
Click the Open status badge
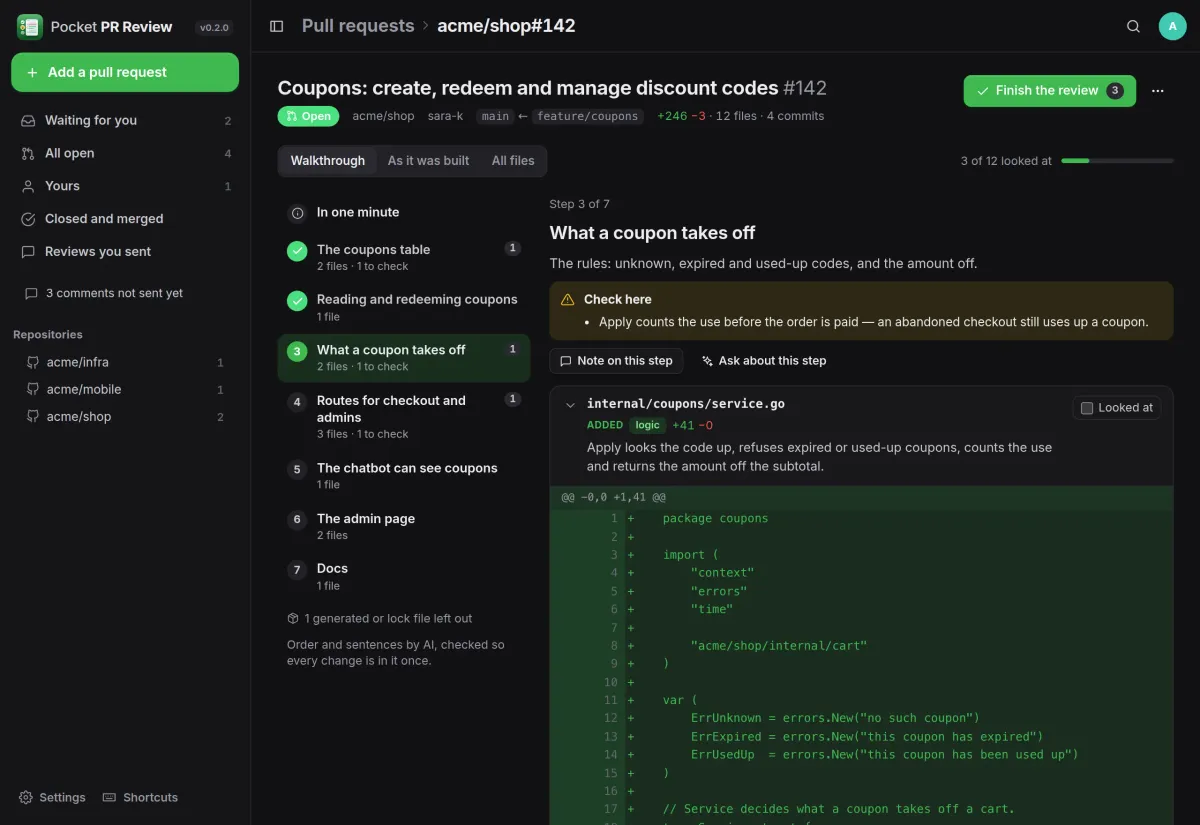tap(308, 116)
